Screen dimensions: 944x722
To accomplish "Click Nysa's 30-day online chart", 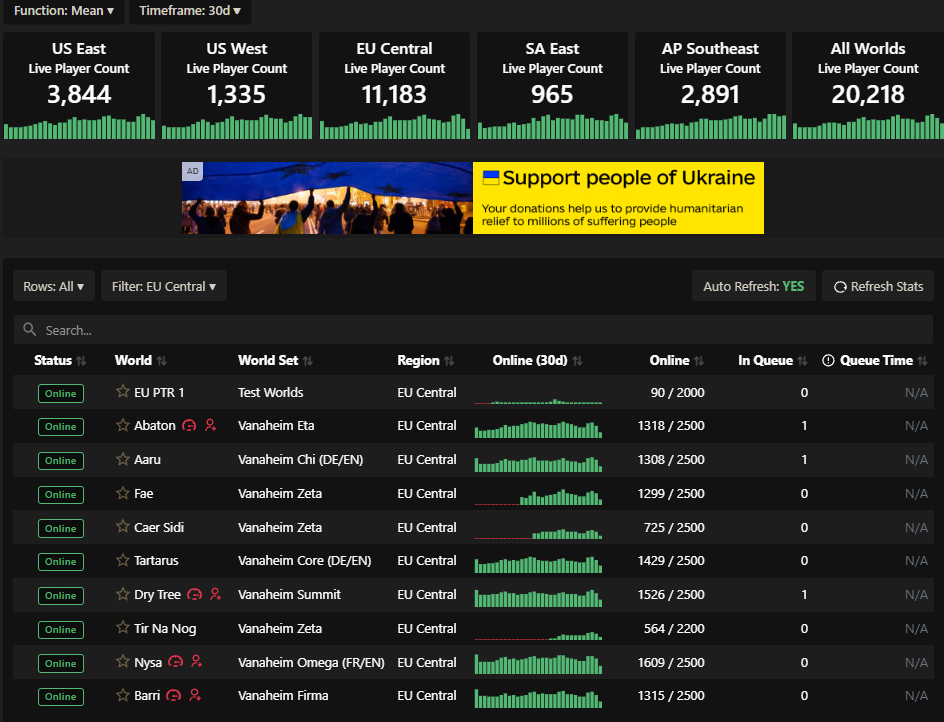I will tap(538, 664).
